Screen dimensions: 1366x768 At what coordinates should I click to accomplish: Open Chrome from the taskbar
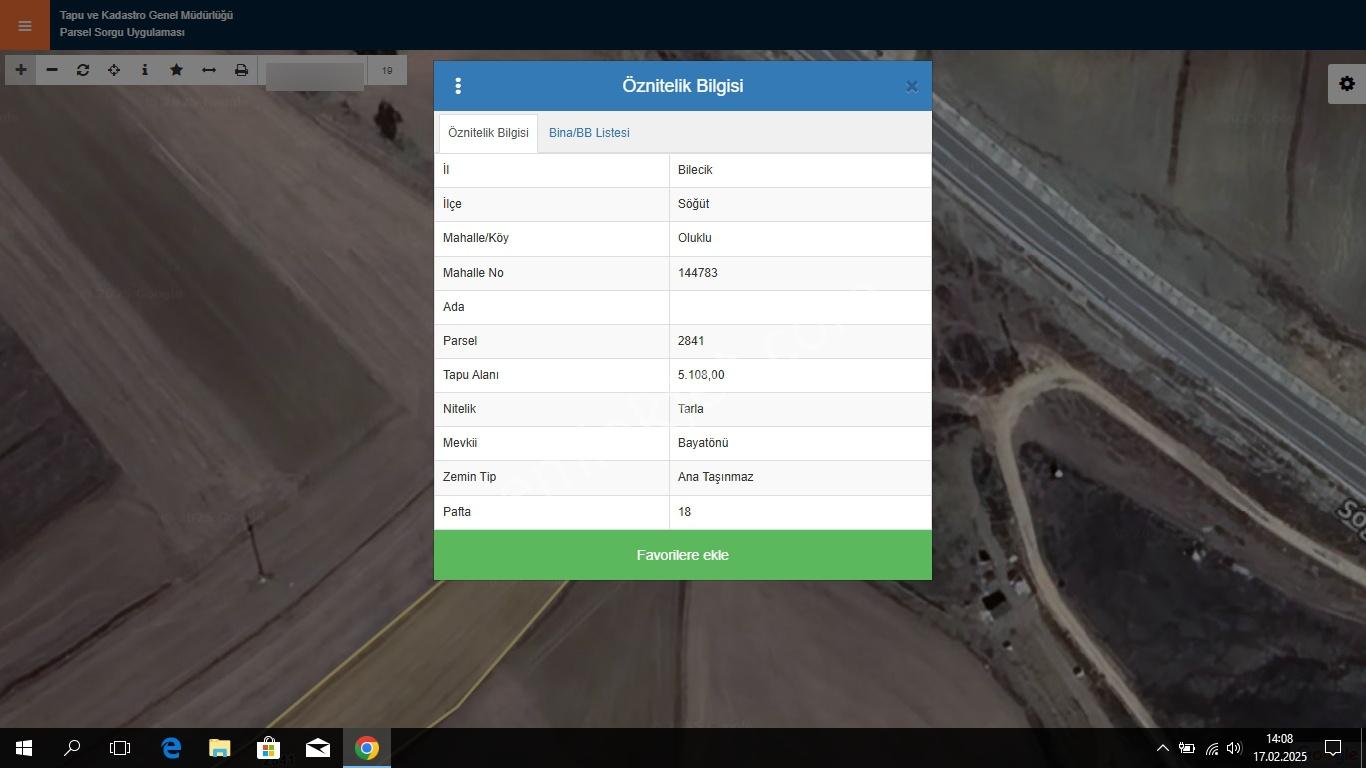[x=367, y=748]
